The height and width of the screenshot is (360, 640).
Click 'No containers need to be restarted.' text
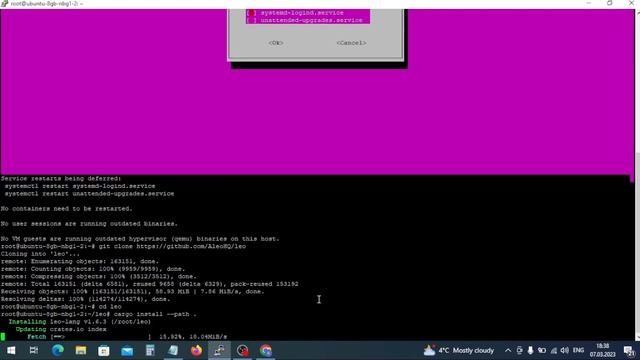pos(67,209)
